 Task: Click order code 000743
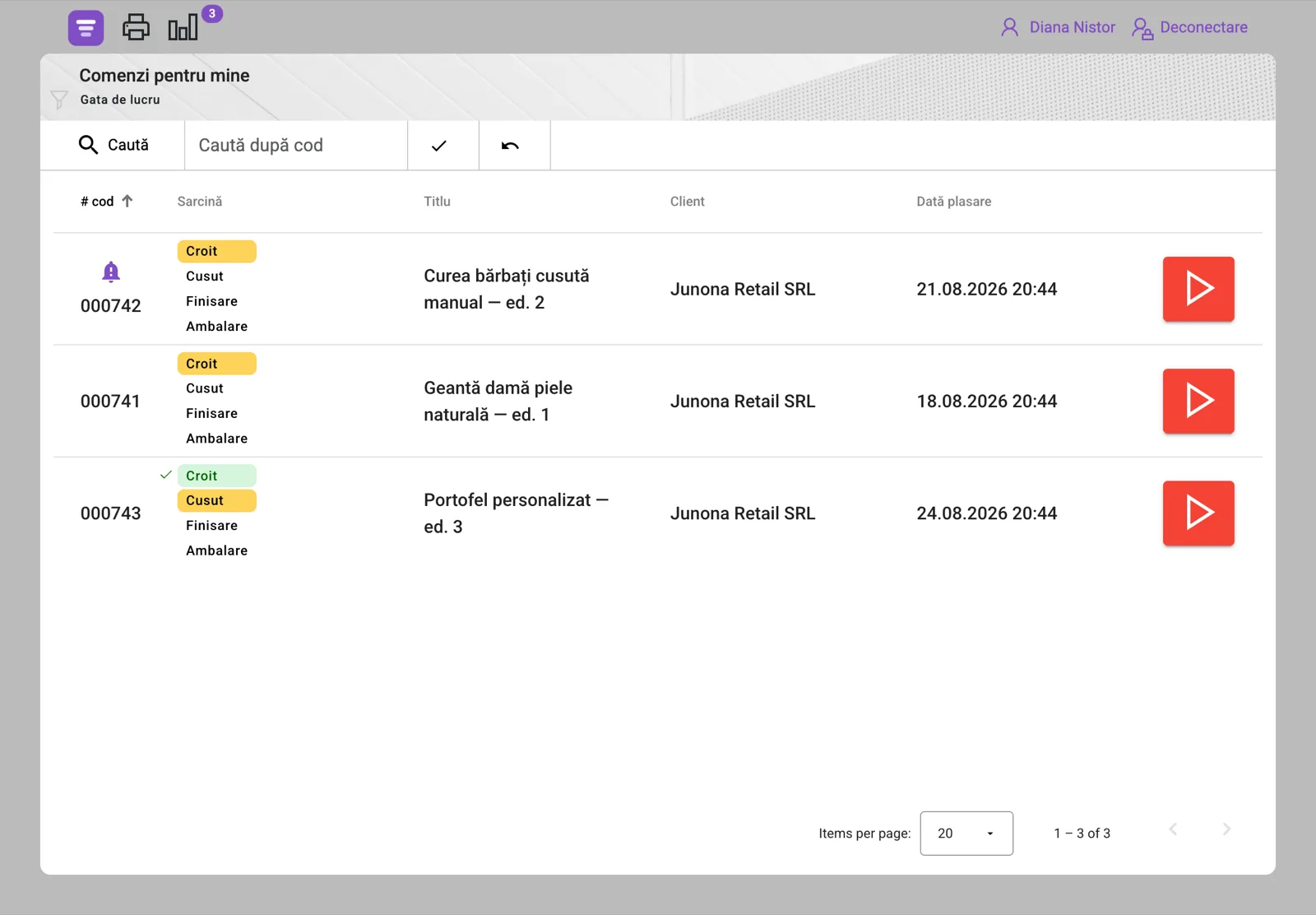[110, 513]
